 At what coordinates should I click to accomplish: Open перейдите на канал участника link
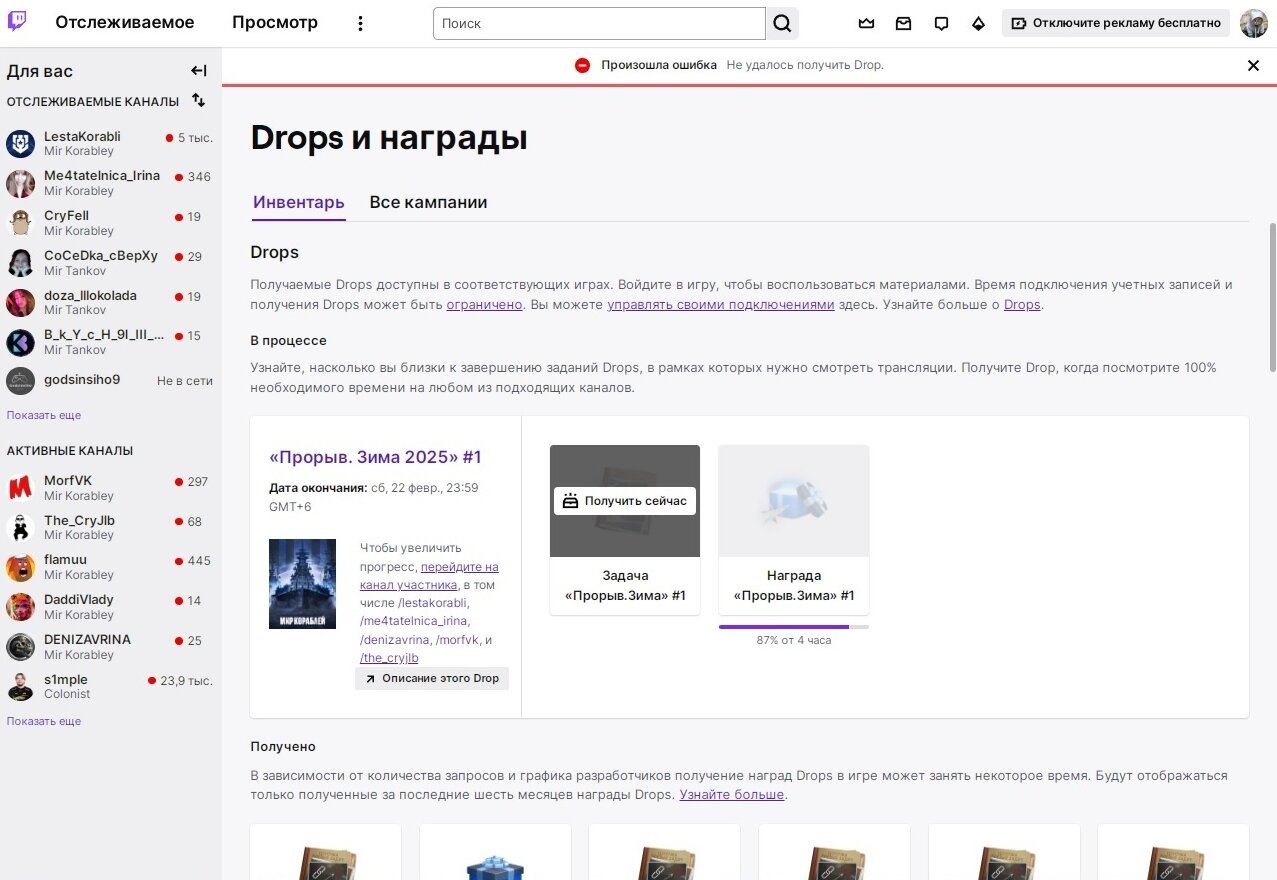coord(429,575)
